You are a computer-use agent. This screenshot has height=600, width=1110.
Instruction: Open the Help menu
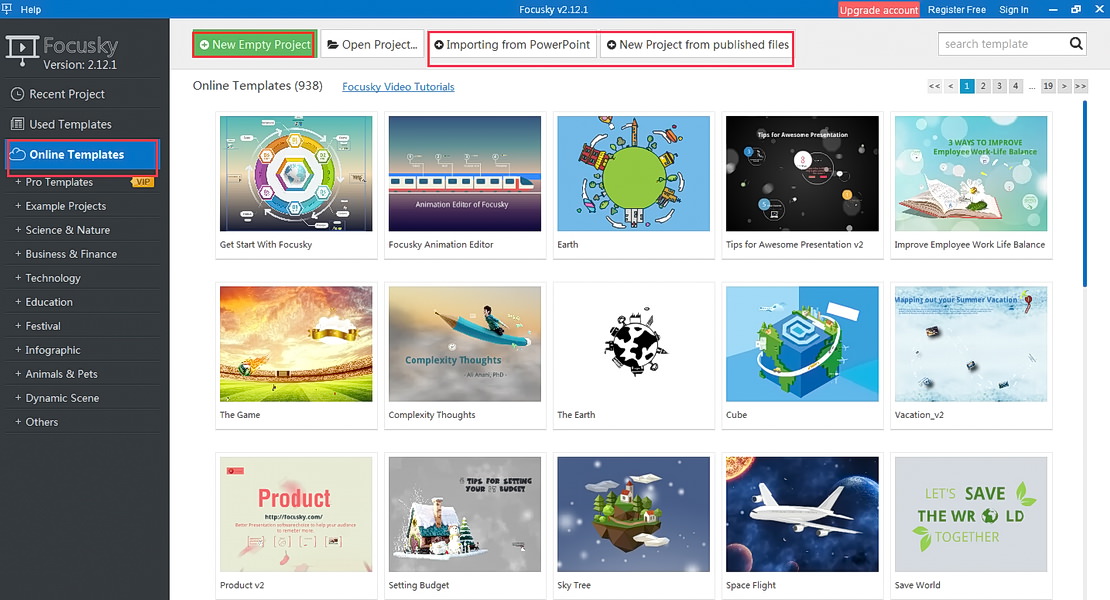coord(30,9)
